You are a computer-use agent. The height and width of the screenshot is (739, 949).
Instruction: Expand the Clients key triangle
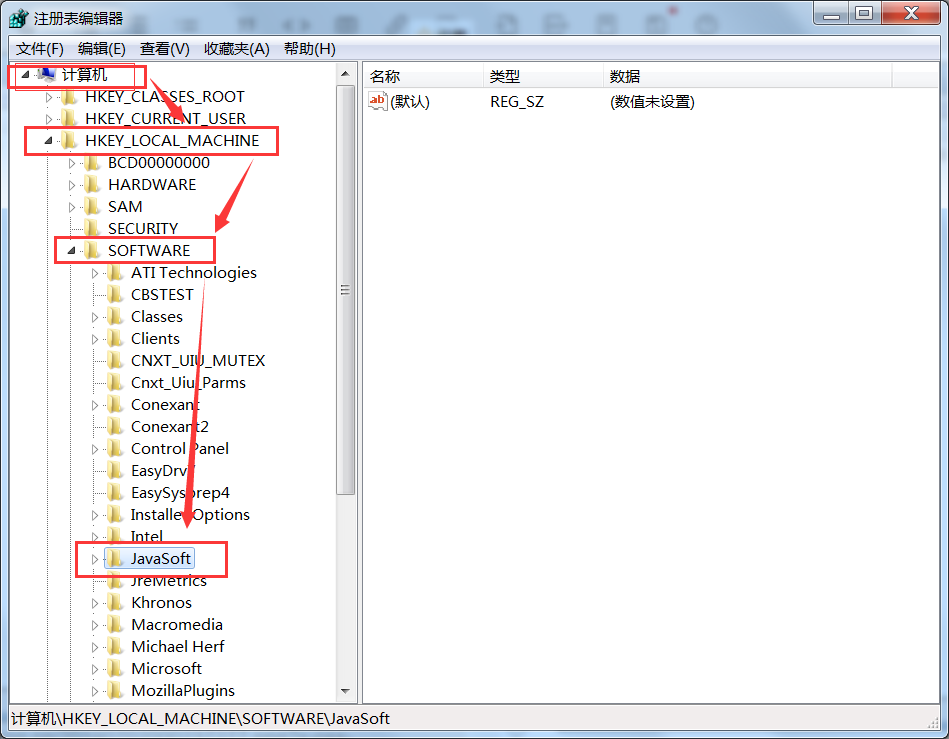[95, 340]
